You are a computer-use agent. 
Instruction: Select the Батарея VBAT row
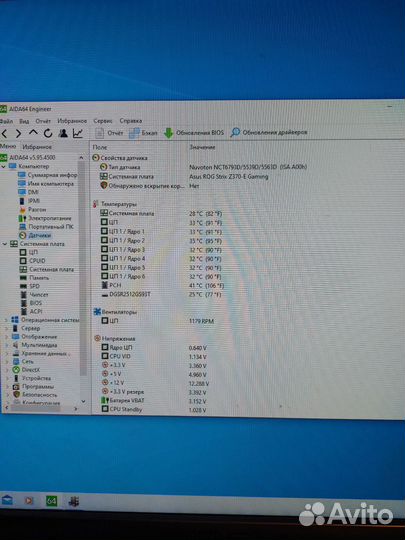point(154,401)
